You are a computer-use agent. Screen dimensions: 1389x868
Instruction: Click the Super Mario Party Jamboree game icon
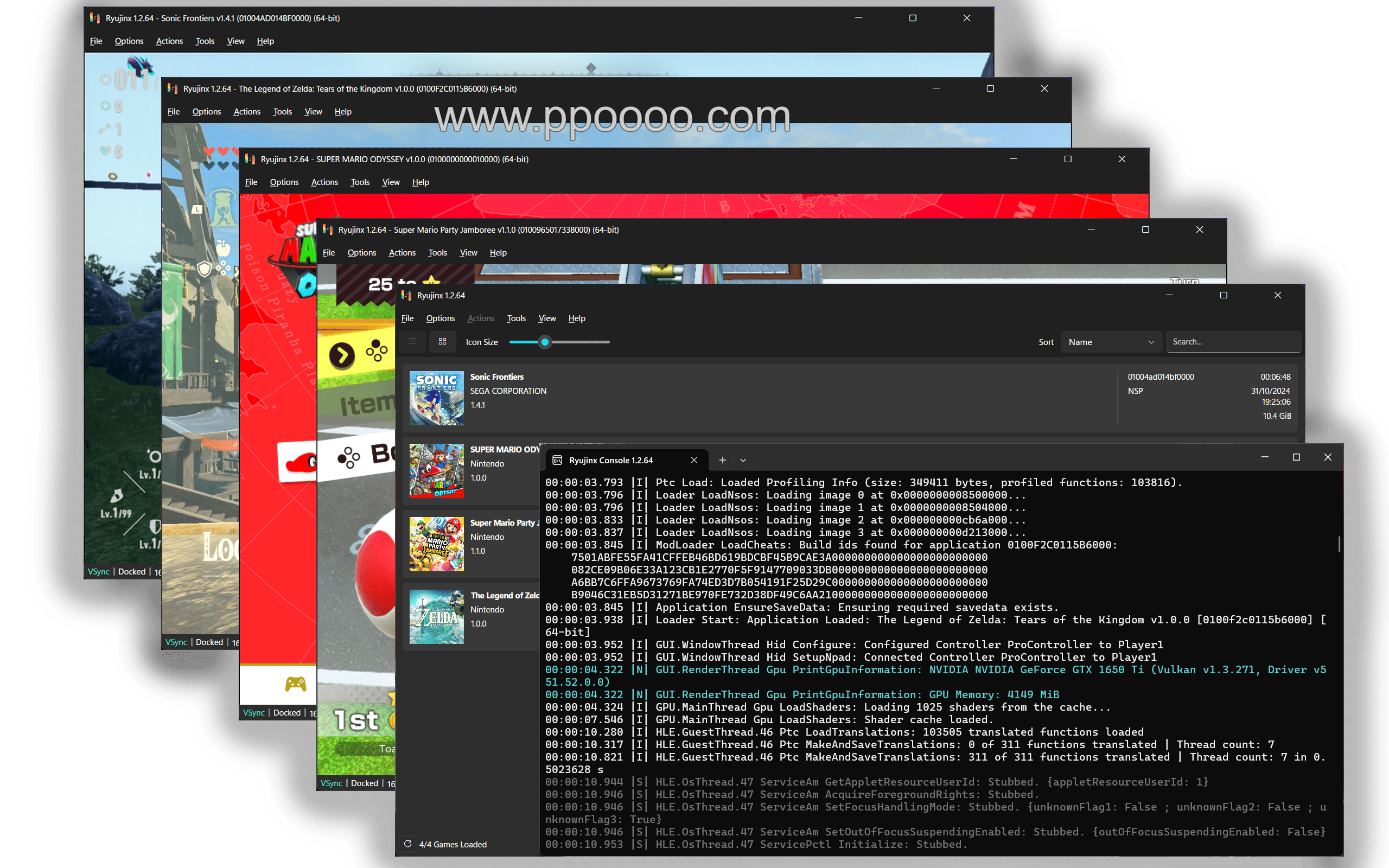pyautogui.click(x=437, y=544)
